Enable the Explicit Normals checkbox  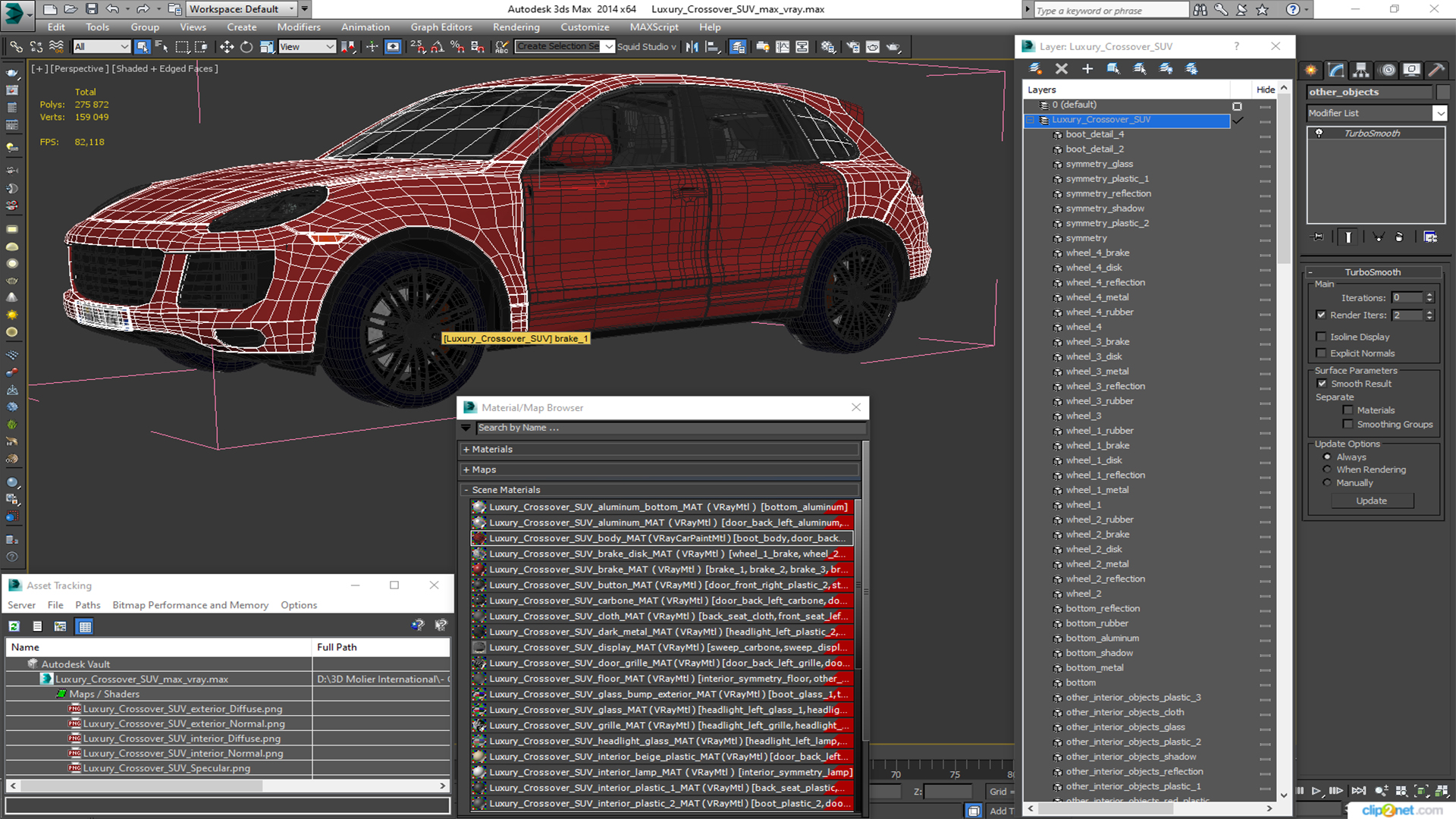(1321, 353)
